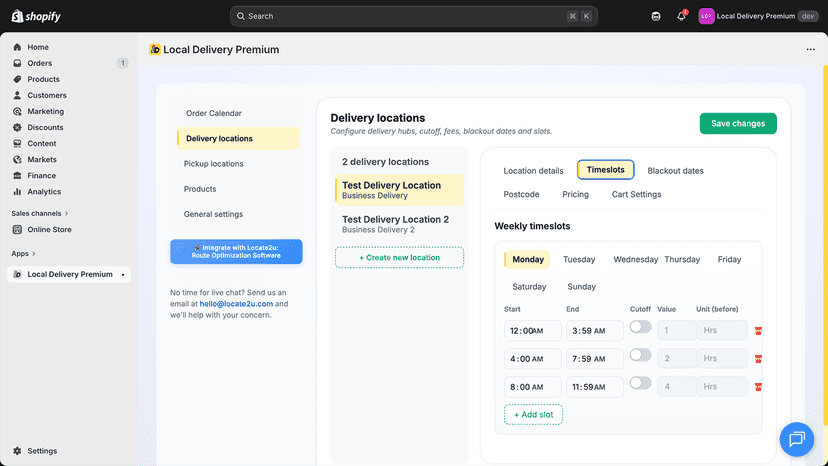Viewport: 828px width, 466px height.
Task: Open the hello@locate2u.com email link
Action: click(236, 304)
